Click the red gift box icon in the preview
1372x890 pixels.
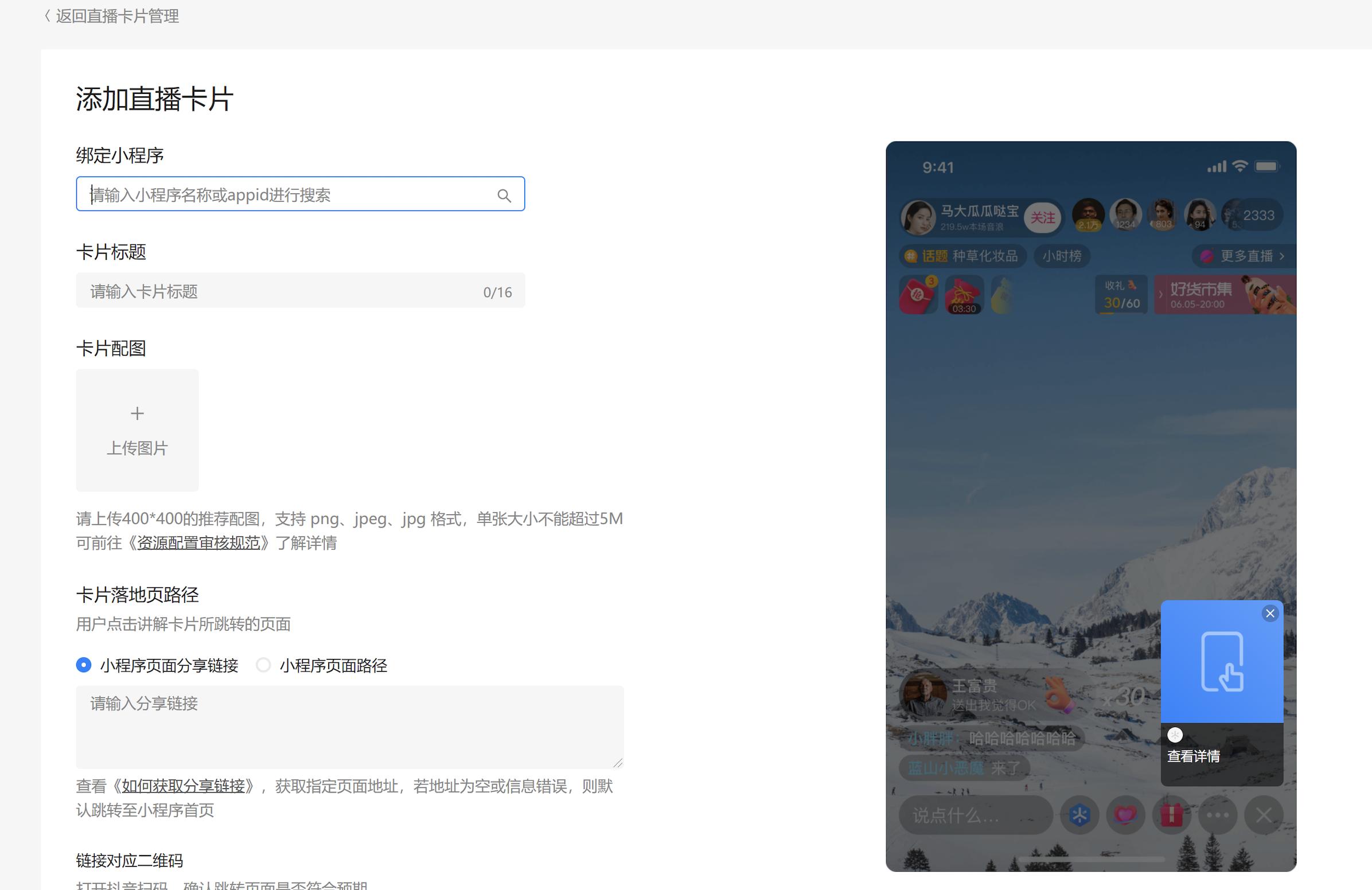click(x=1171, y=815)
